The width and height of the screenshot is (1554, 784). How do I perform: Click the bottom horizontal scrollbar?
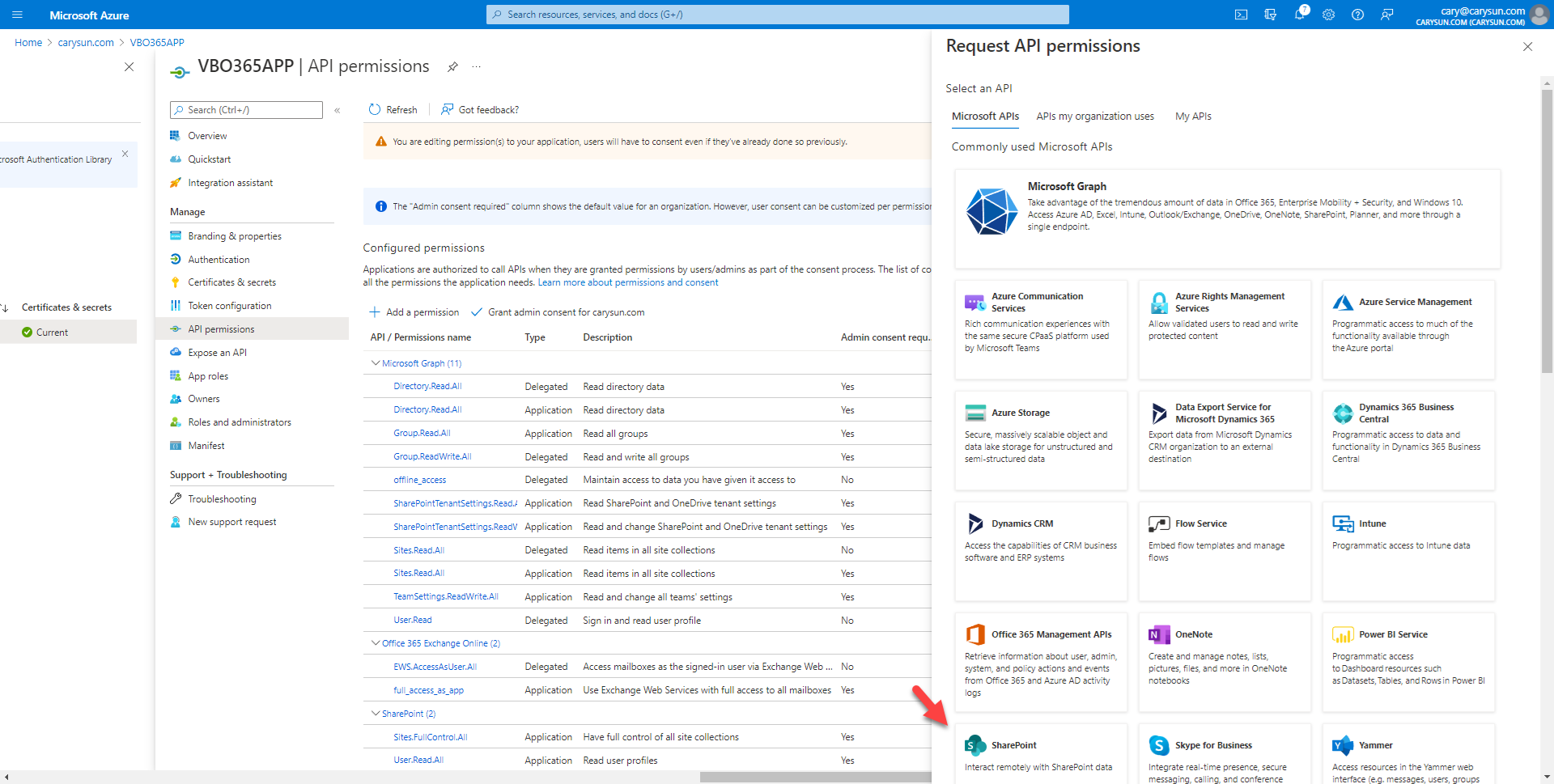[816, 778]
